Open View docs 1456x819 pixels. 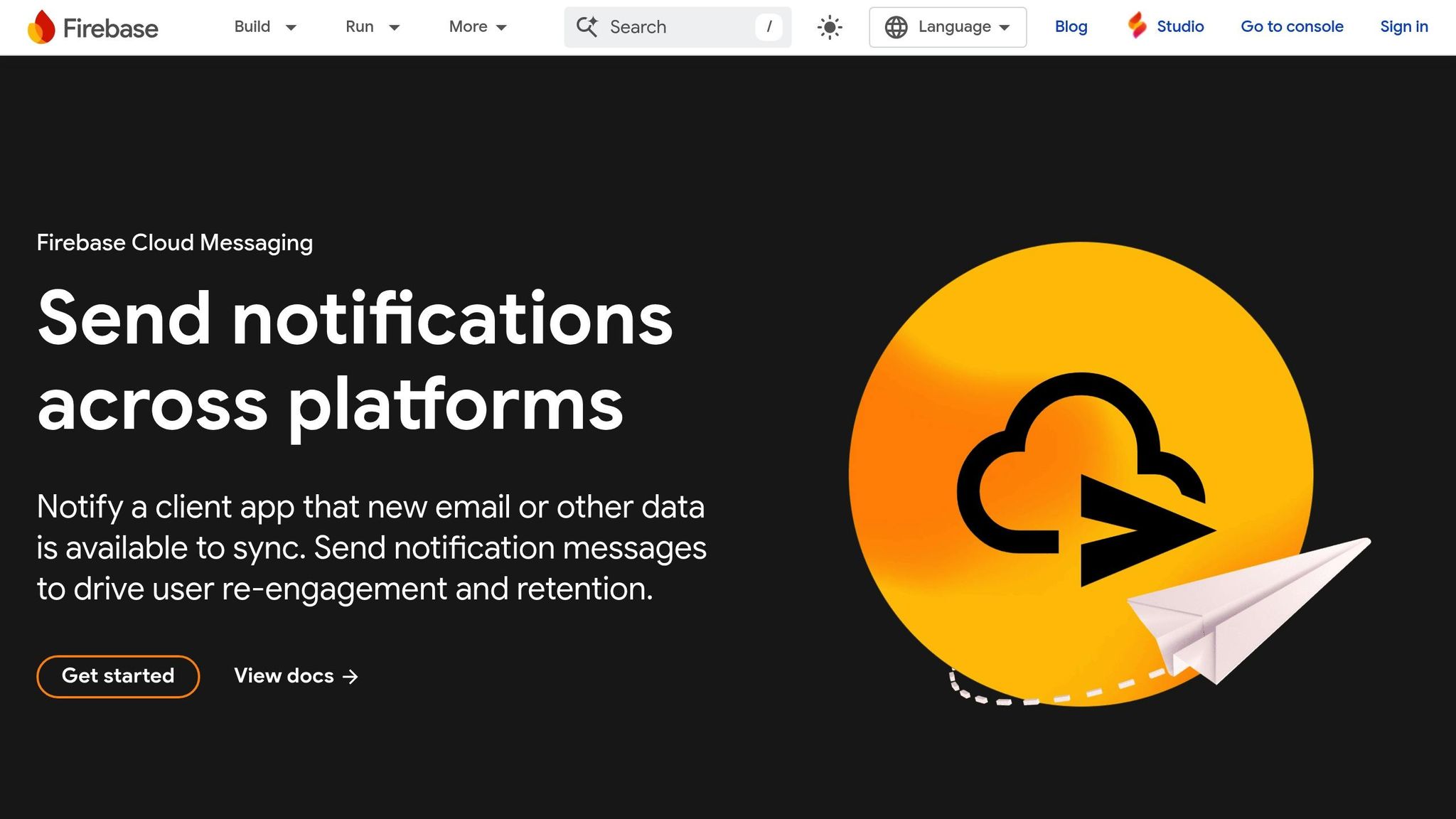pyautogui.click(x=283, y=676)
